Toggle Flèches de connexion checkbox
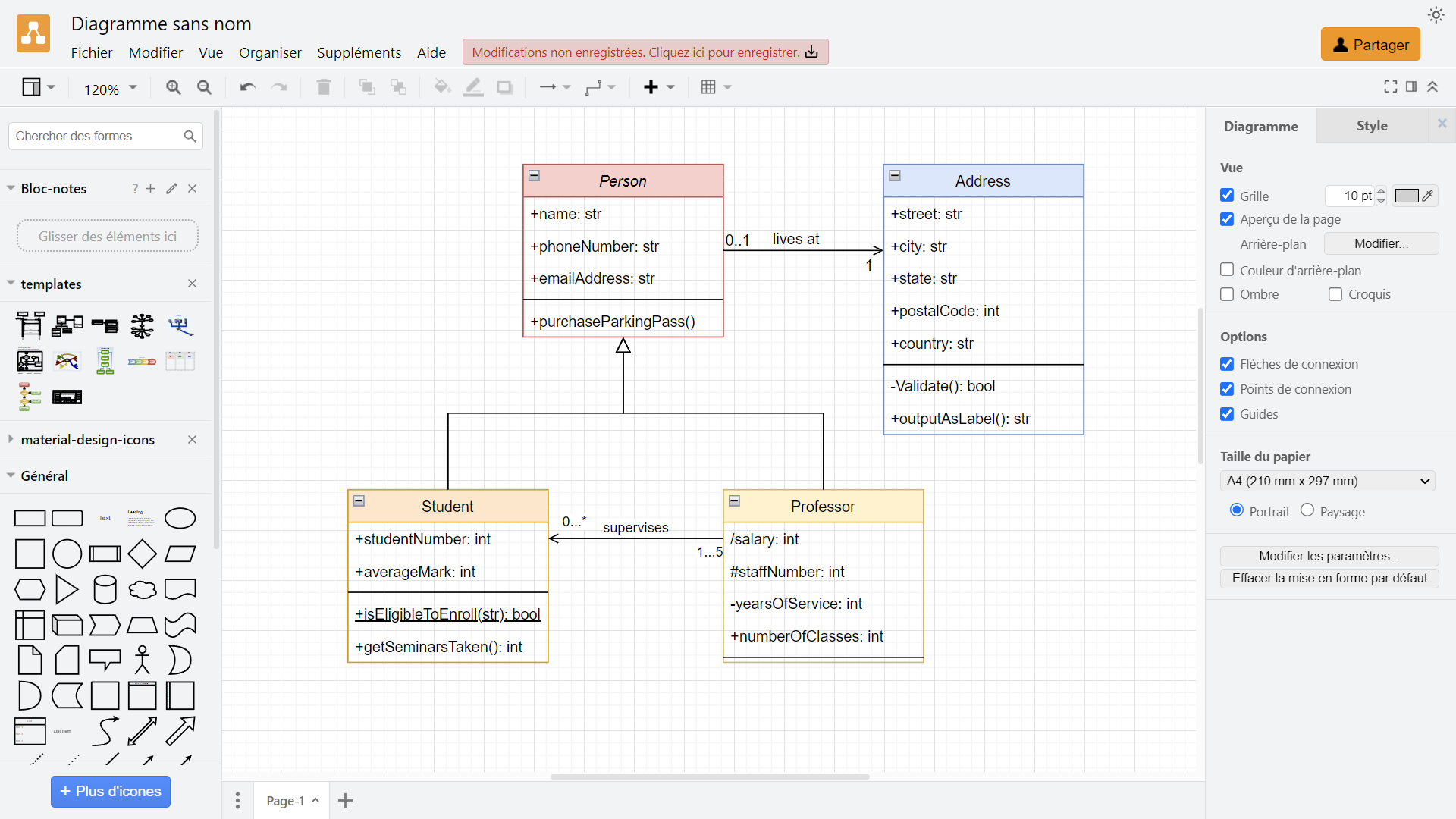 point(1227,364)
